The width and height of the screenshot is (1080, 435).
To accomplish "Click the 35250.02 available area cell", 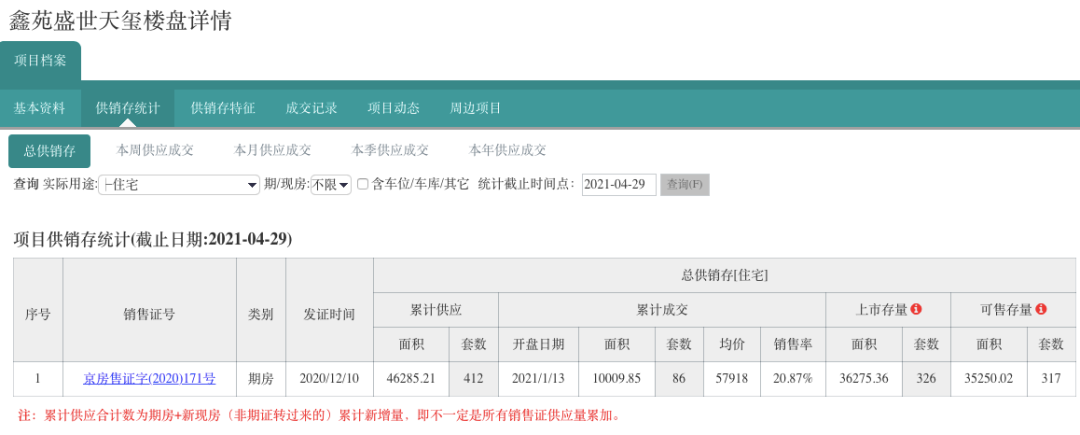I will coord(989,379).
